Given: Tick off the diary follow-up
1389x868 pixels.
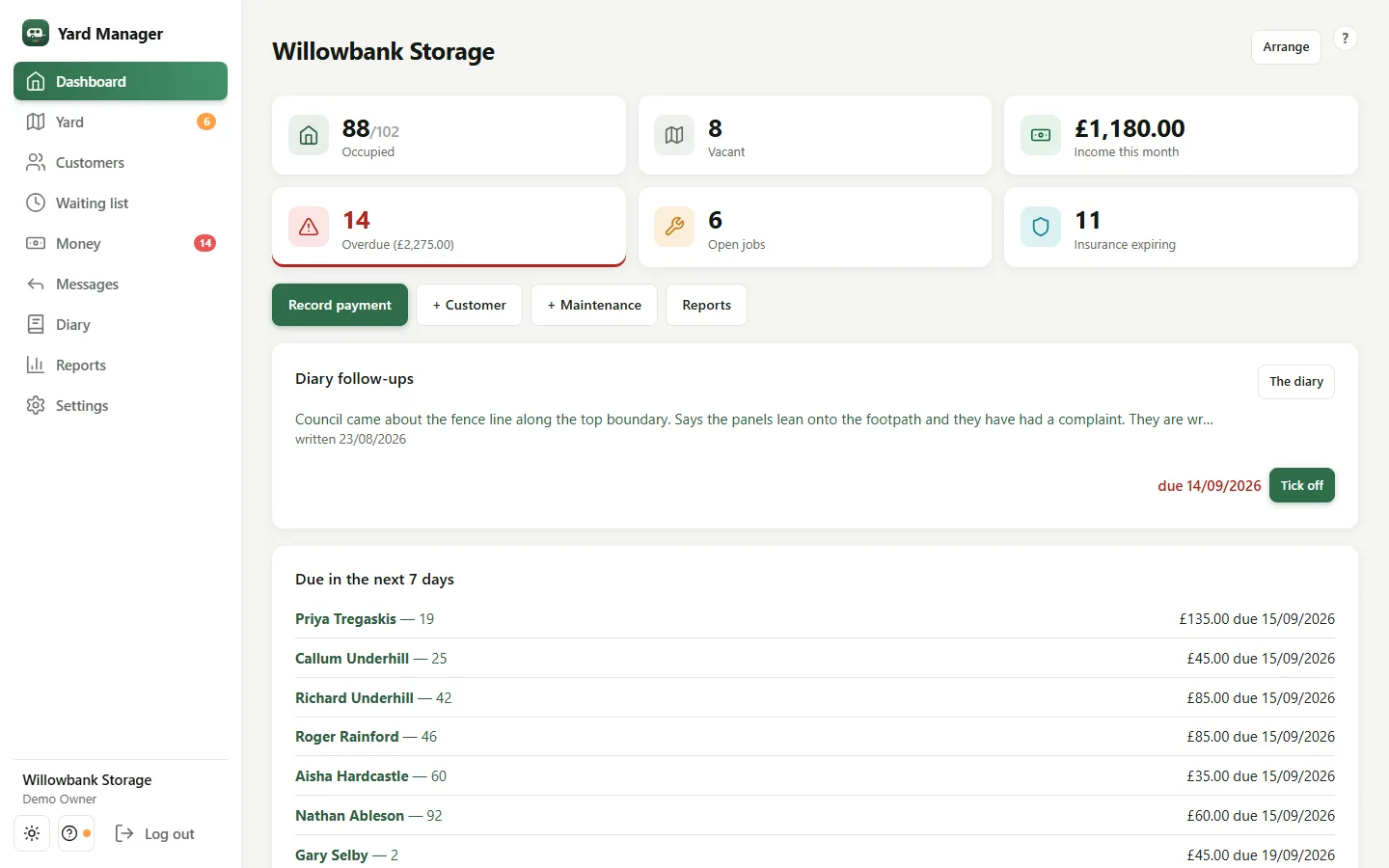Looking at the screenshot, I should coord(1302,485).
